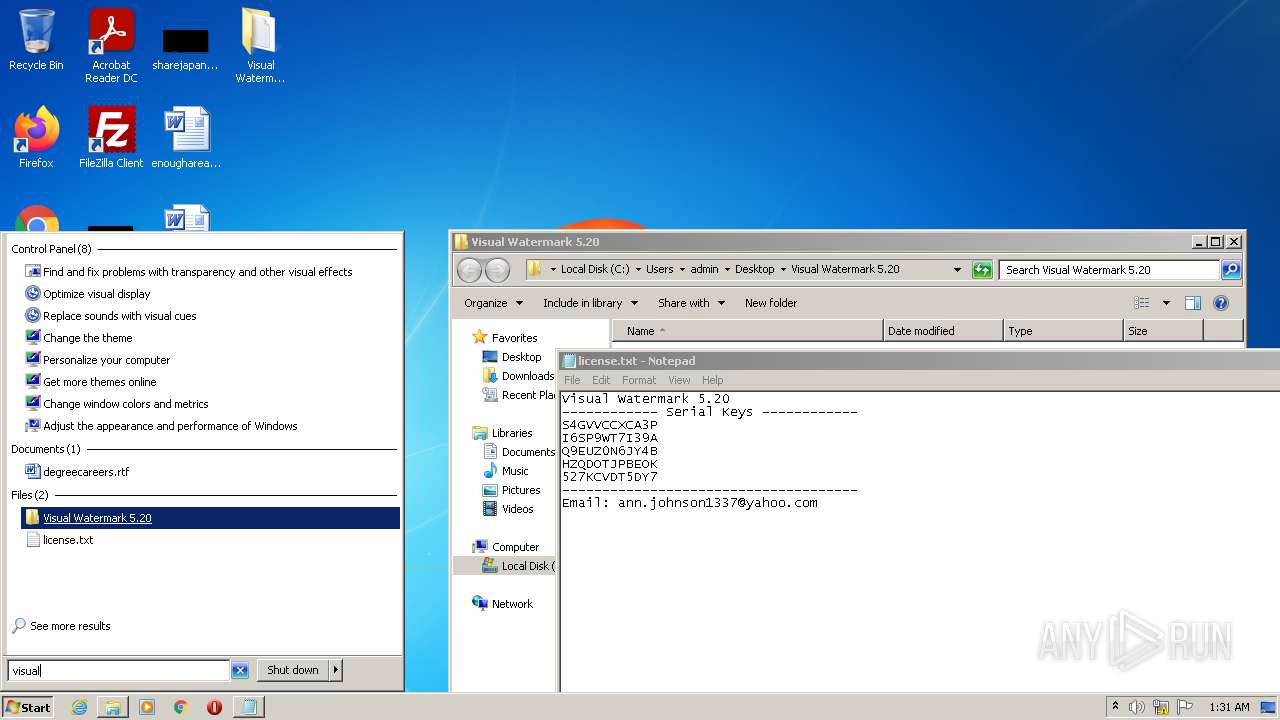Open the Recycle Bin desktop icon

click(x=36, y=40)
